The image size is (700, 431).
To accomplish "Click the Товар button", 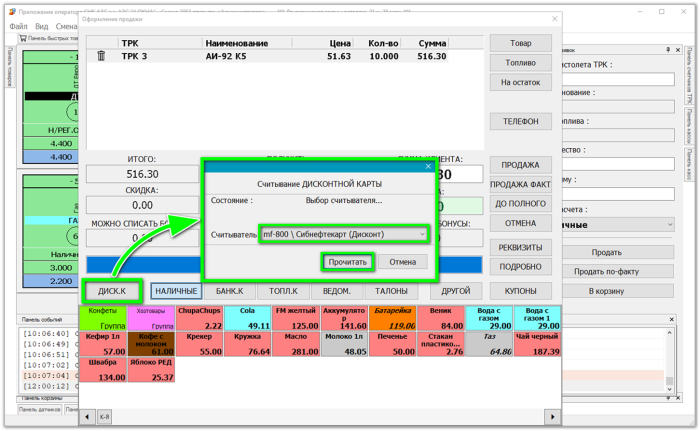I will [x=521, y=43].
